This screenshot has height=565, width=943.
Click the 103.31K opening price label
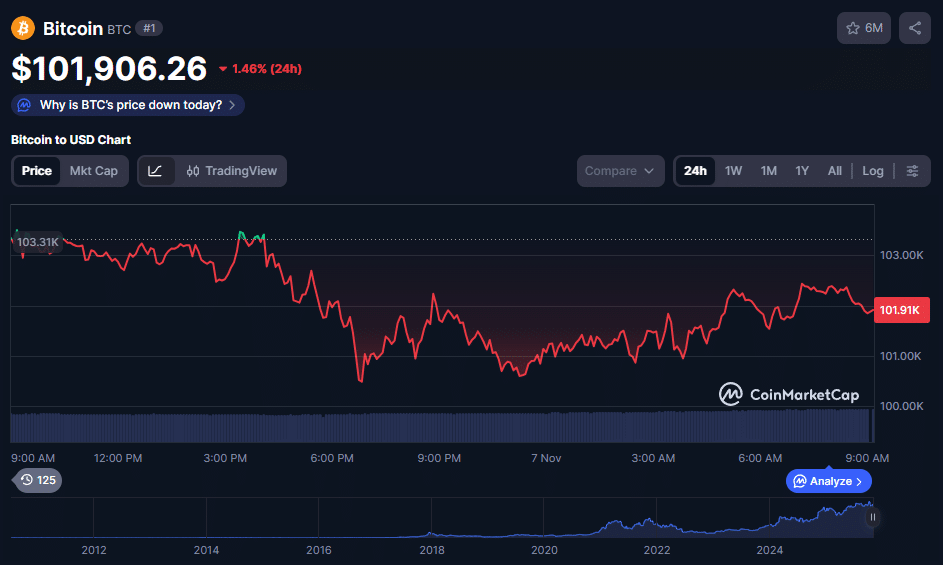38,242
